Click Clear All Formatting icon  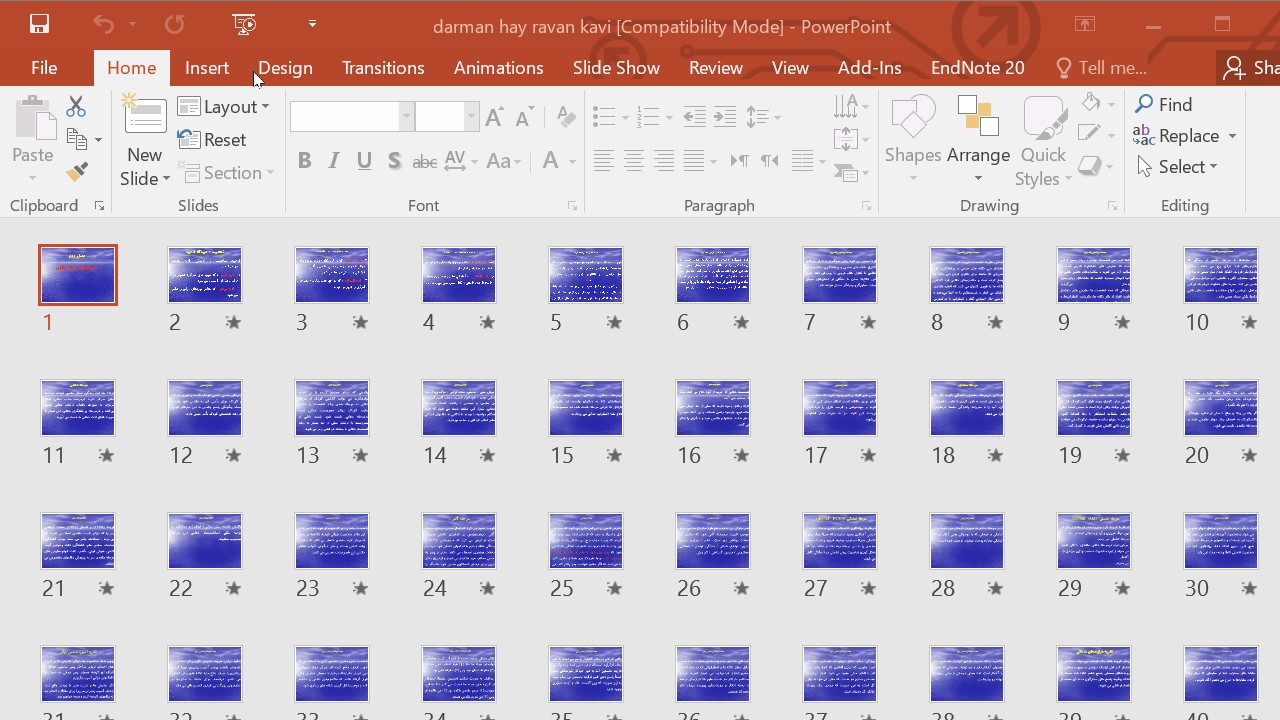pos(566,117)
